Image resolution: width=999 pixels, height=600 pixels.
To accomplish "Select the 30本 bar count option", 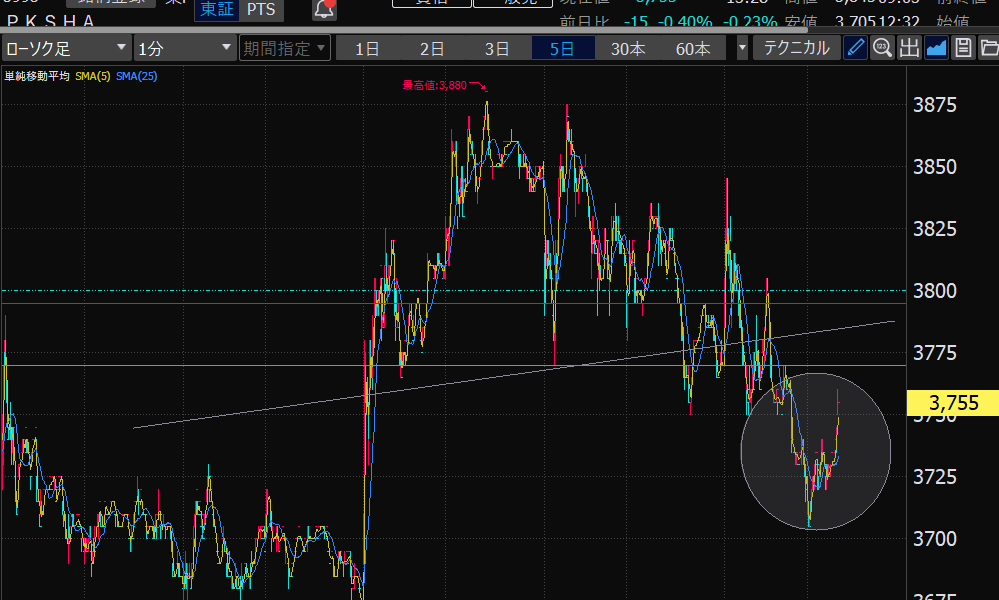I will [628, 48].
